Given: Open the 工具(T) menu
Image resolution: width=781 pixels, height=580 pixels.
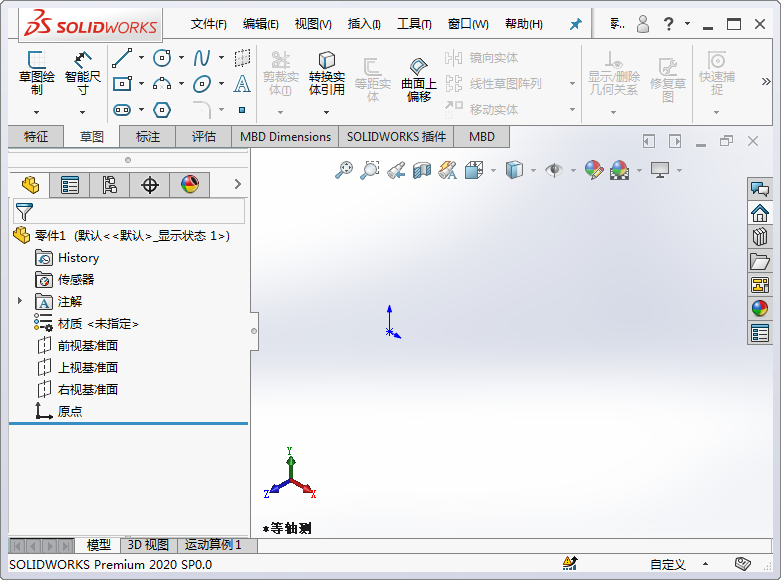Looking at the screenshot, I should coord(414,24).
